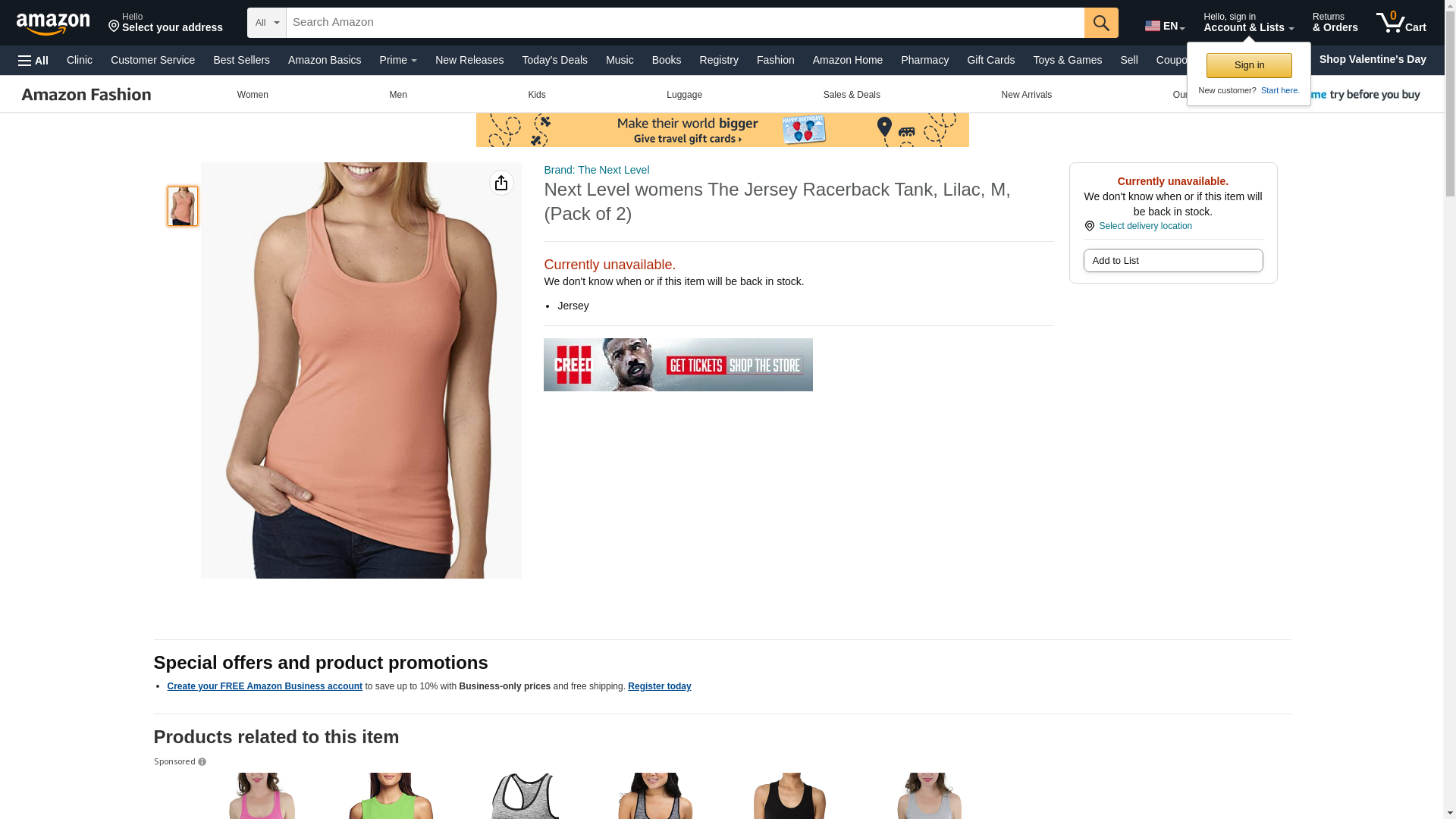The image size is (1456, 819).
Task: Click the Amazon logo
Action: click(x=53, y=24)
